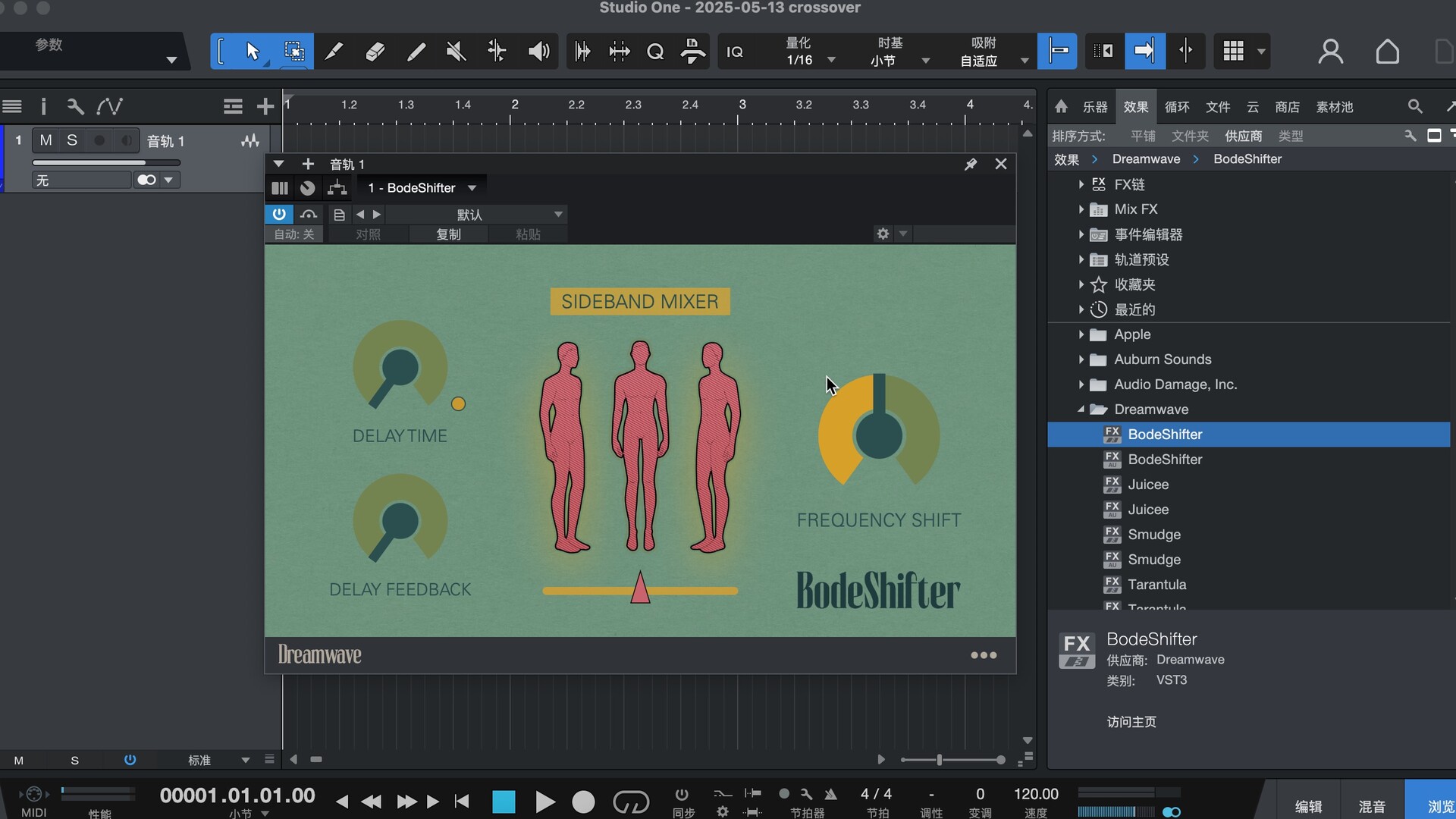
Task: Add a new track with plus icon
Action: point(265,106)
